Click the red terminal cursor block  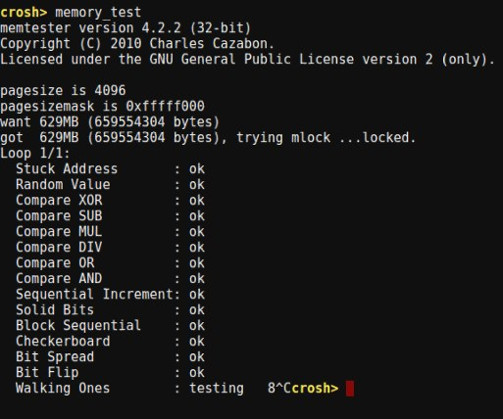(x=350, y=389)
